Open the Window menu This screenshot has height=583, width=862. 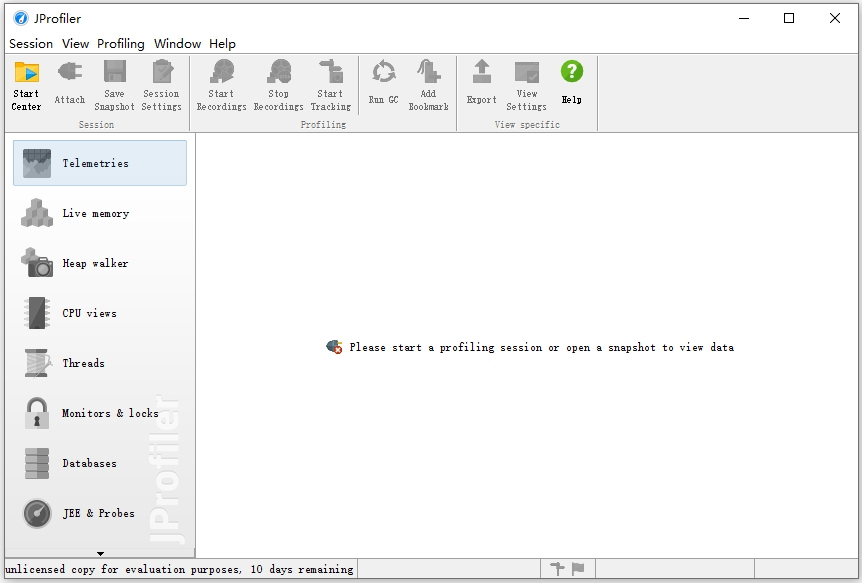pyautogui.click(x=177, y=43)
